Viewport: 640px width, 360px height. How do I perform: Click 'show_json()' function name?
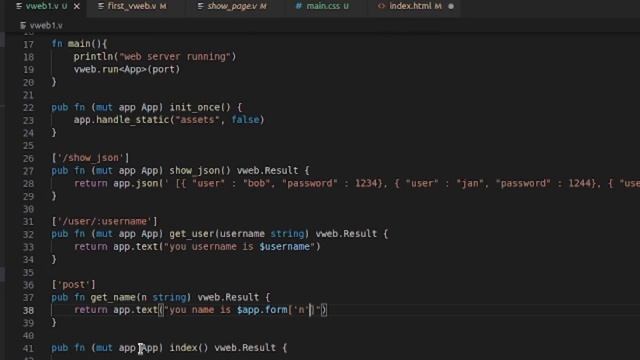tap(200, 170)
